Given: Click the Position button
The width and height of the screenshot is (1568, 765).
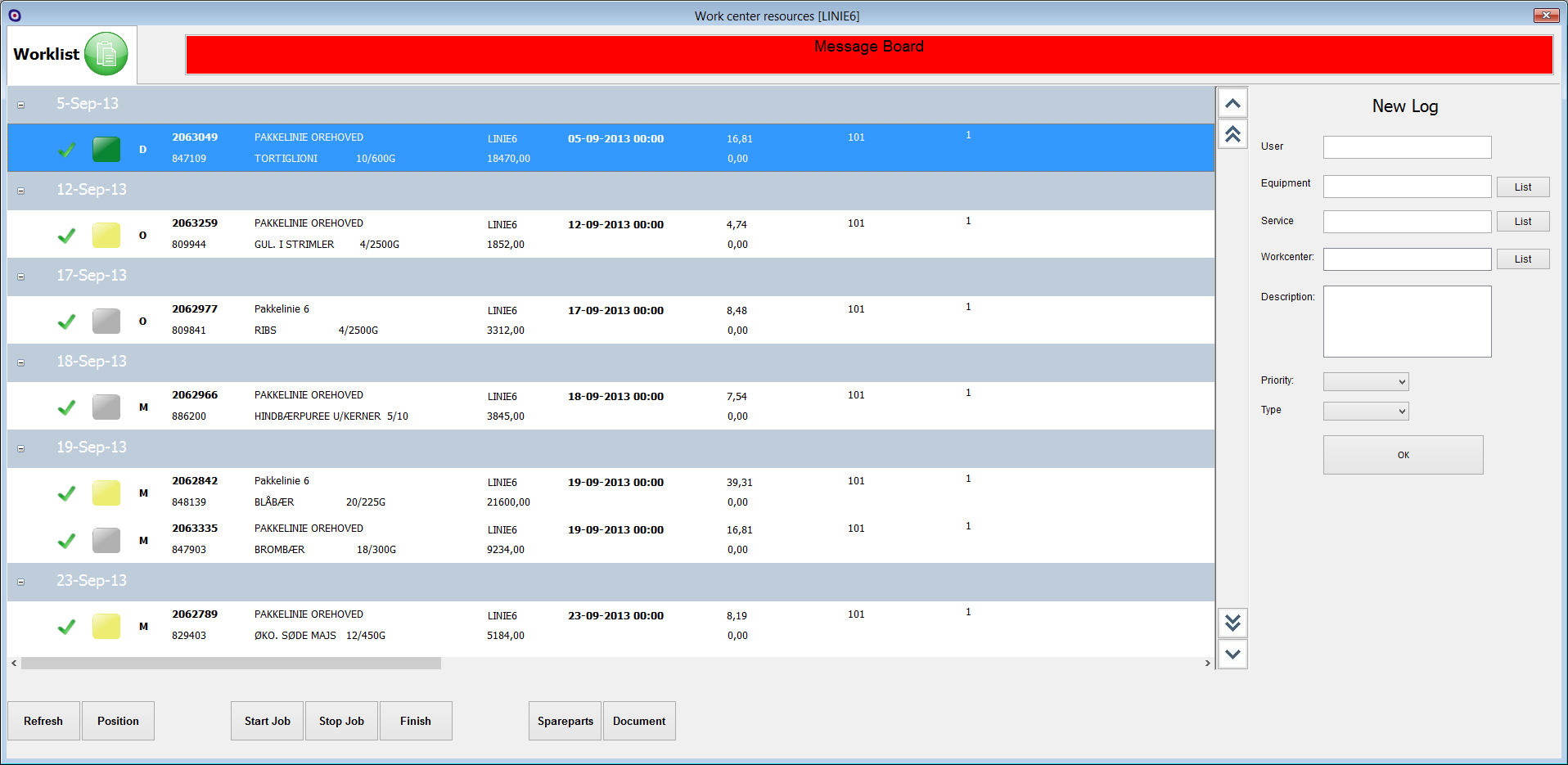Looking at the screenshot, I should [118, 721].
